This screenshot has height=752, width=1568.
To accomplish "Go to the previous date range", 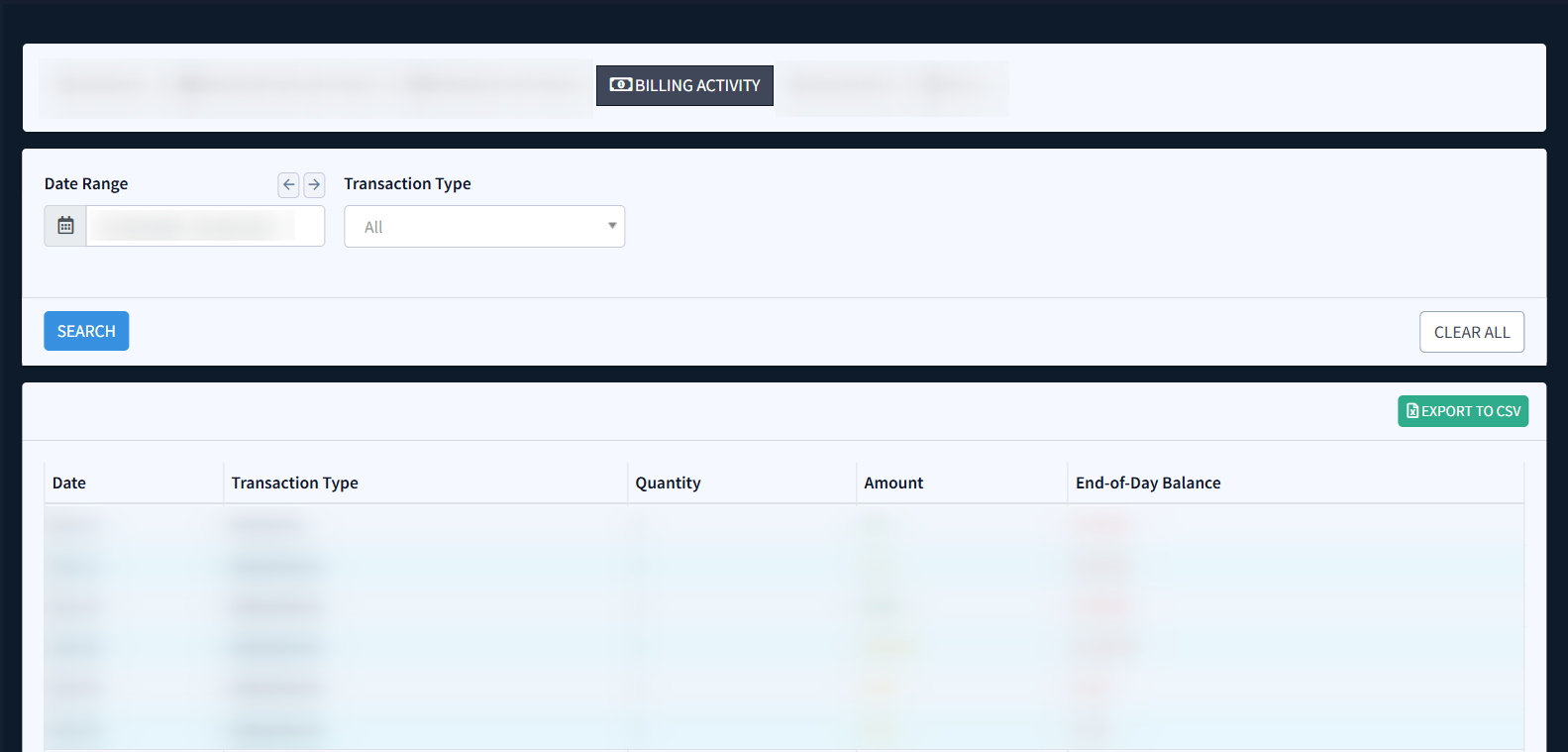I will pyautogui.click(x=288, y=184).
